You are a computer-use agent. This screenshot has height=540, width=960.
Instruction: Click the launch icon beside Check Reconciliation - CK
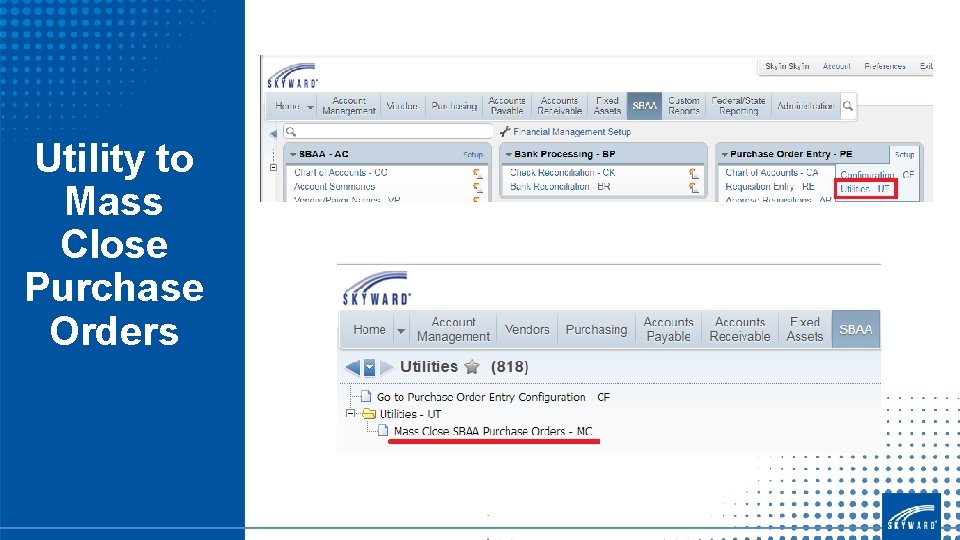pyautogui.click(x=694, y=174)
